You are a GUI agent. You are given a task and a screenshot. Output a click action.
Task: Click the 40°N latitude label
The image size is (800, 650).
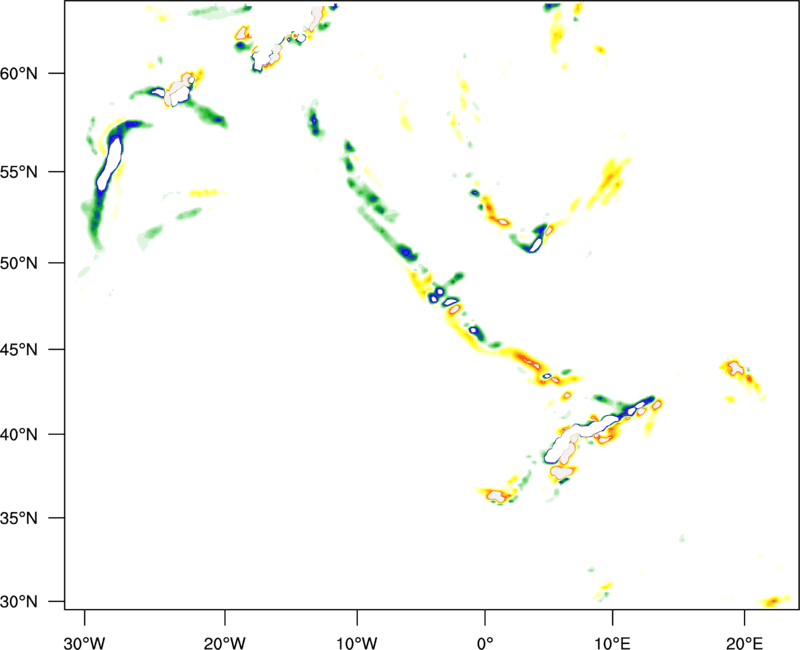19,435
